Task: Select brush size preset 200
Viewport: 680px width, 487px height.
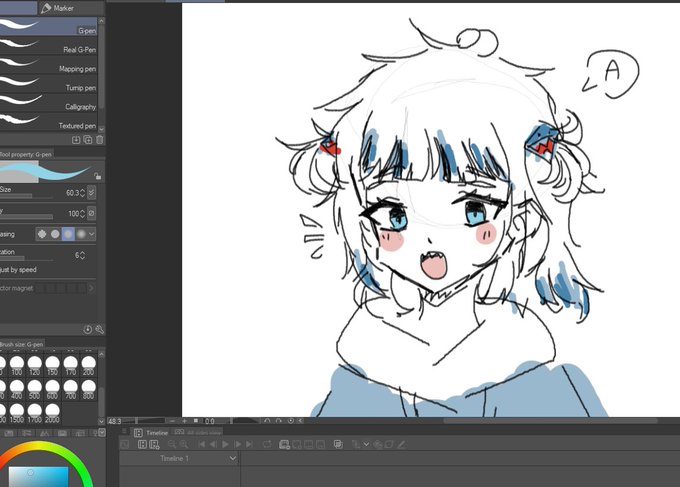Action: click(88, 366)
